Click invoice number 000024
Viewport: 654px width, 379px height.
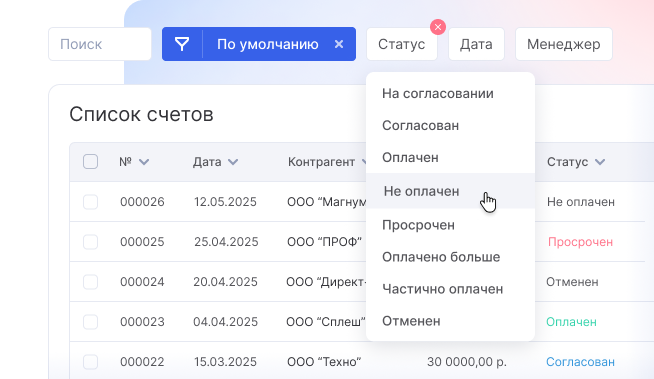click(142, 282)
